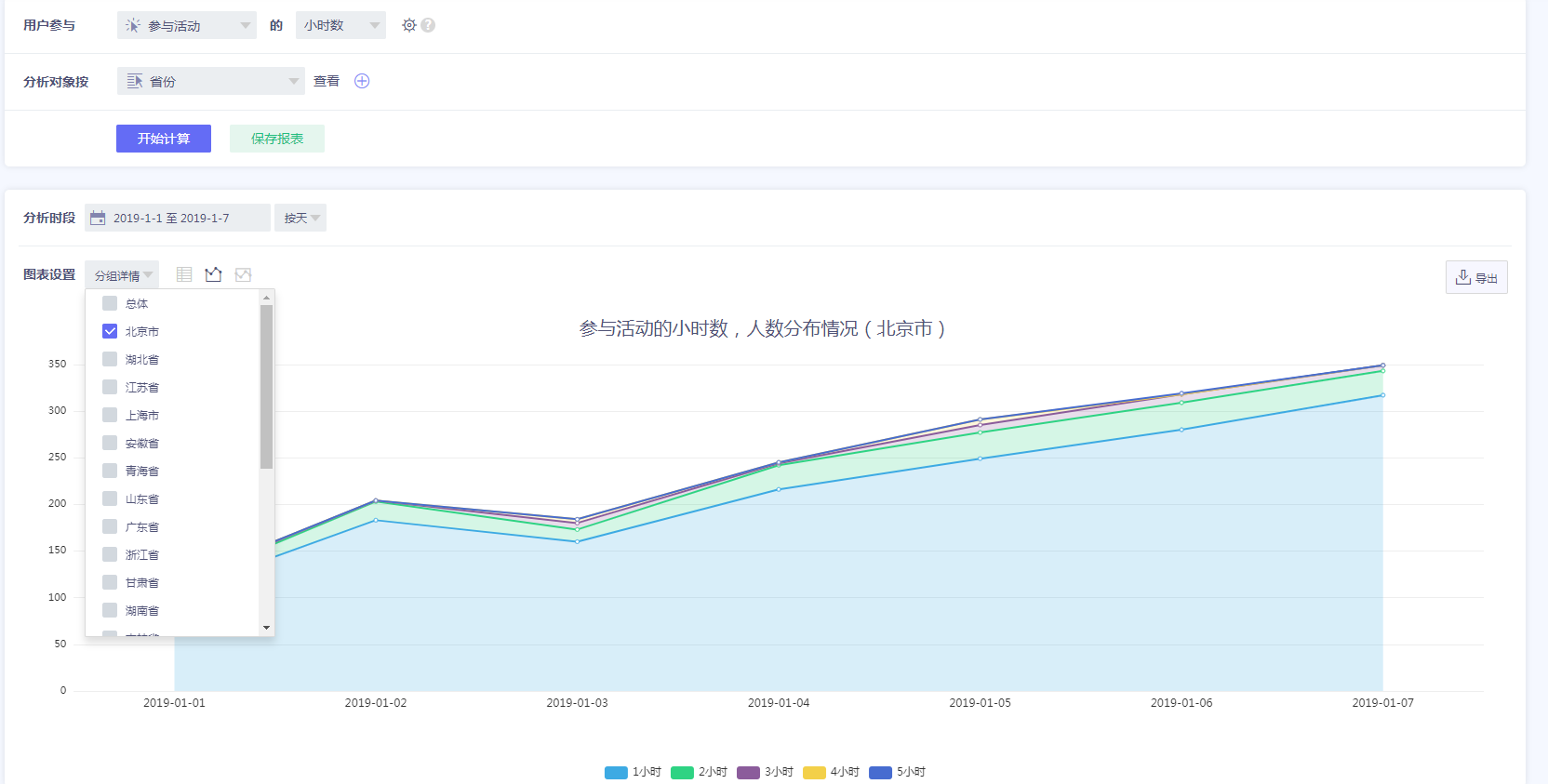
Task: Open the 按天 granularity dropdown
Action: point(300,218)
